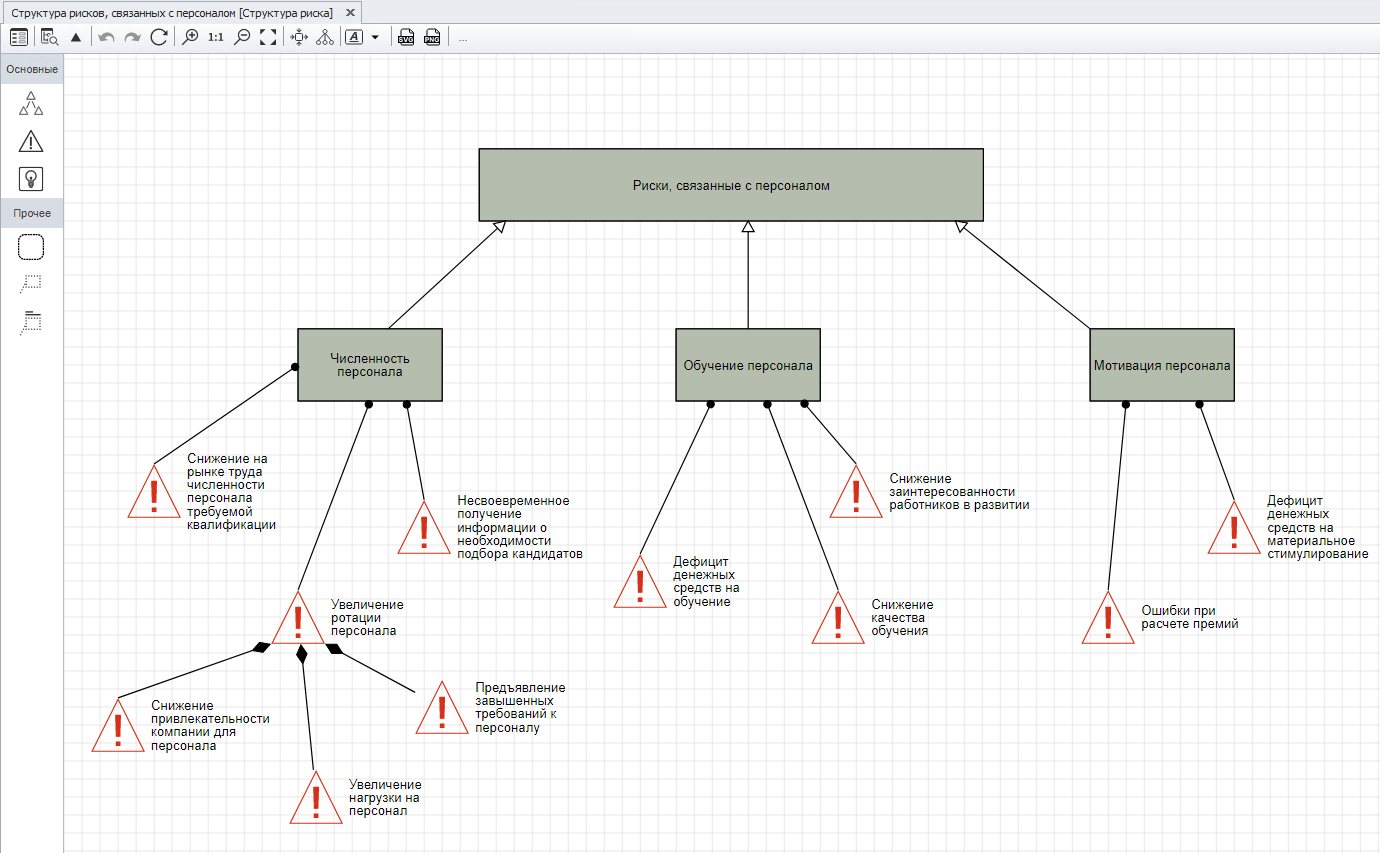Export diagram using the PNG icon
The height and width of the screenshot is (853, 1380).
coord(432,37)
